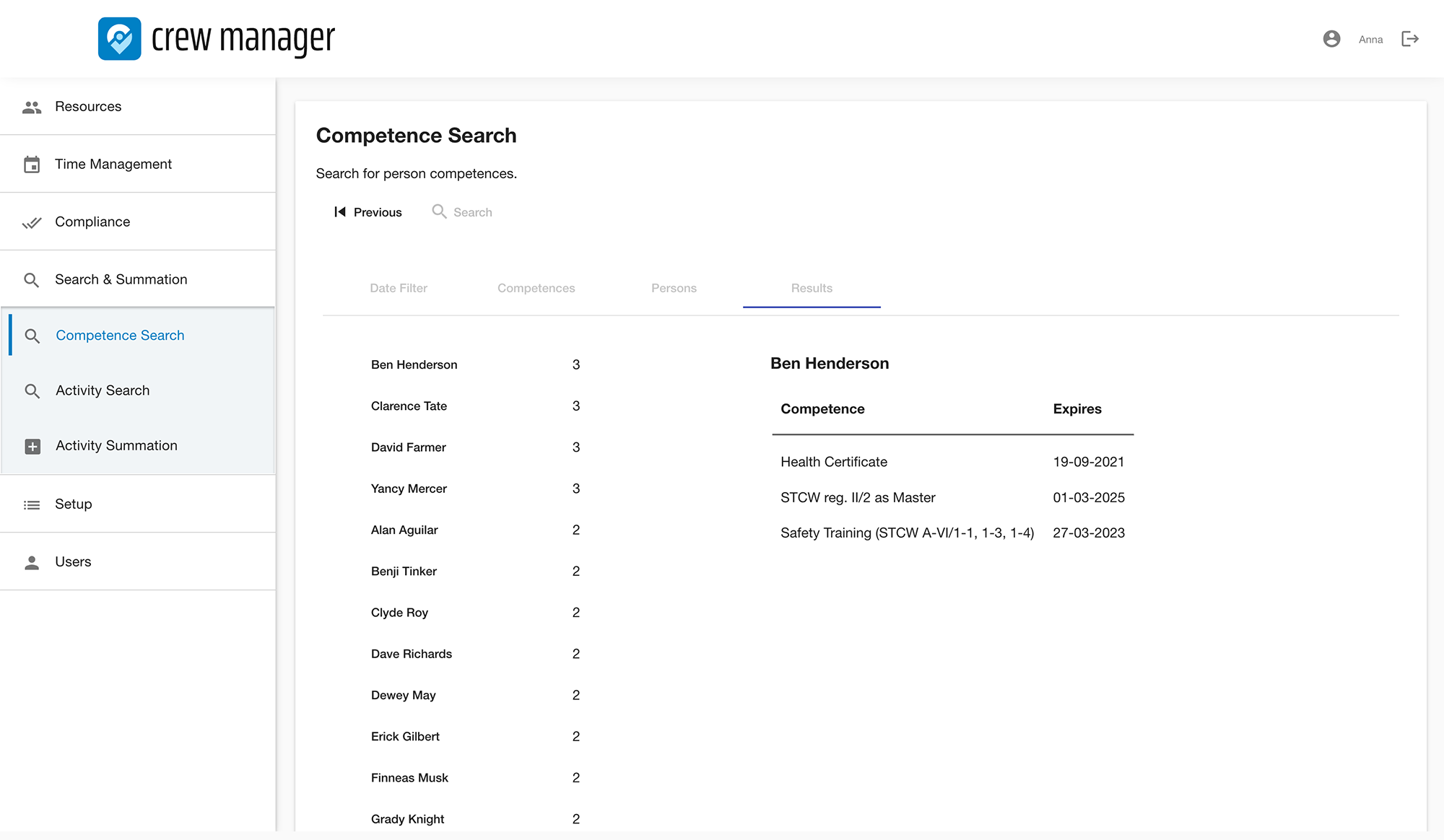Collapse the Search & Summation section
Screen dimensions: 1444x840
[x=121, y=279]
